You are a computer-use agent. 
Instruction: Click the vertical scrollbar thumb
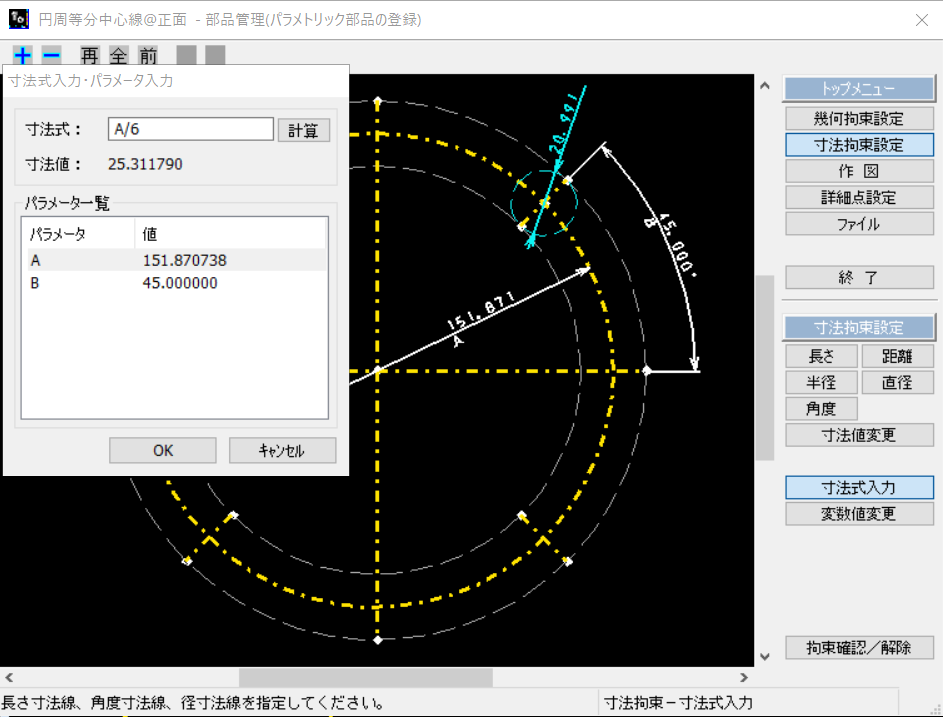(764, 368)
